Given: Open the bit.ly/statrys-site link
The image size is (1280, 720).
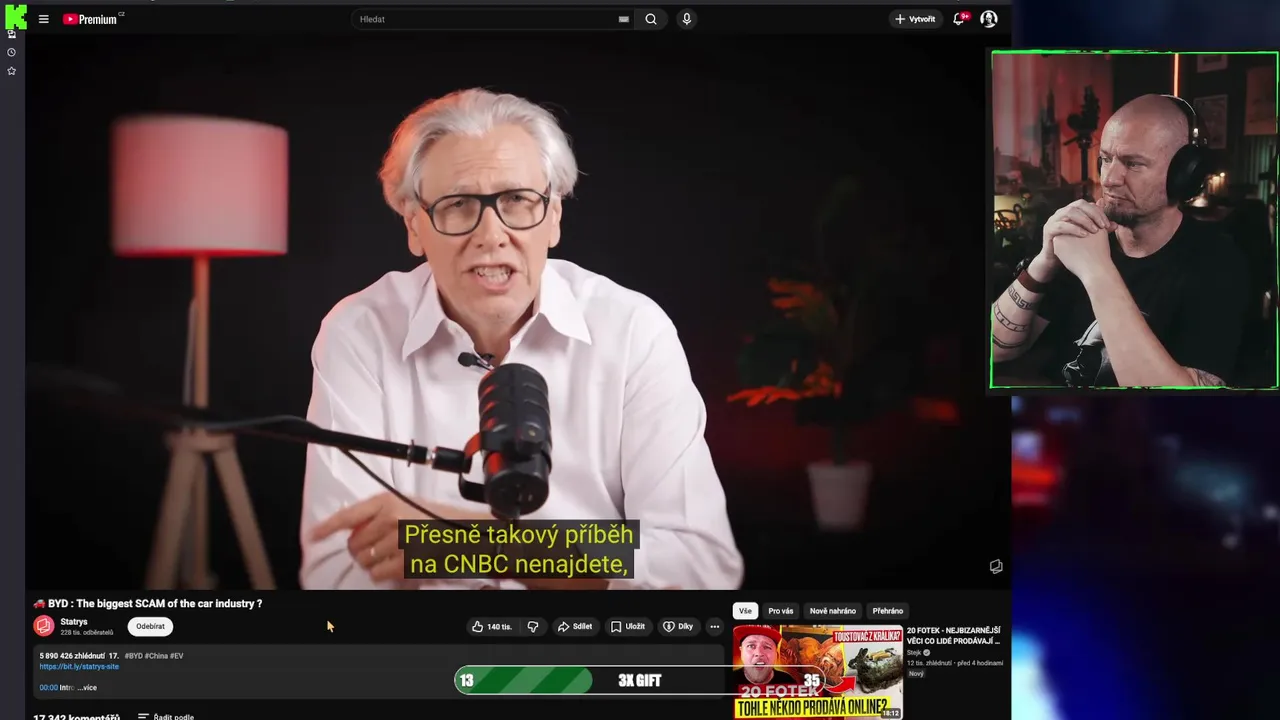Looking at the screenshot, I should tap(79, 667).
